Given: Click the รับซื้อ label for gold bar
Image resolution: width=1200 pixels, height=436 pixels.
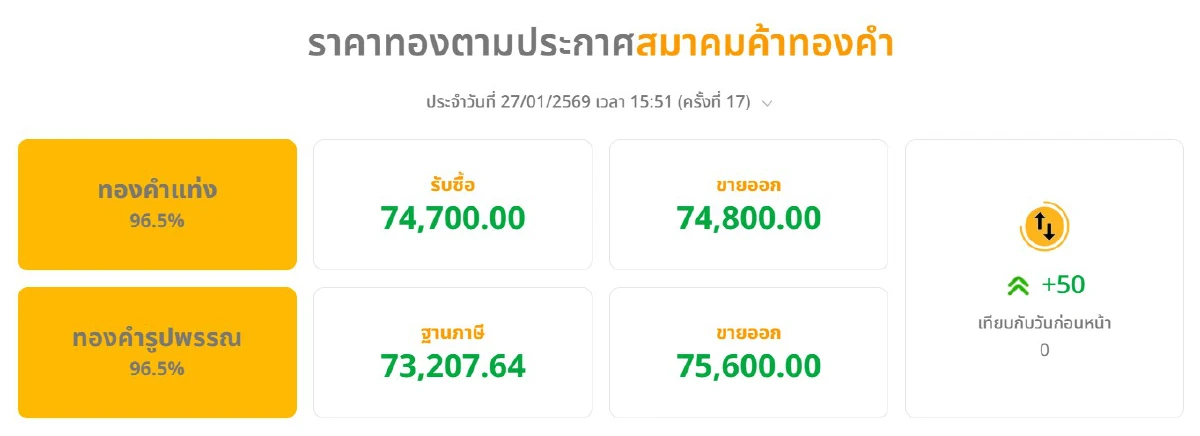Looking at the screenshot, I should point(452,185).
